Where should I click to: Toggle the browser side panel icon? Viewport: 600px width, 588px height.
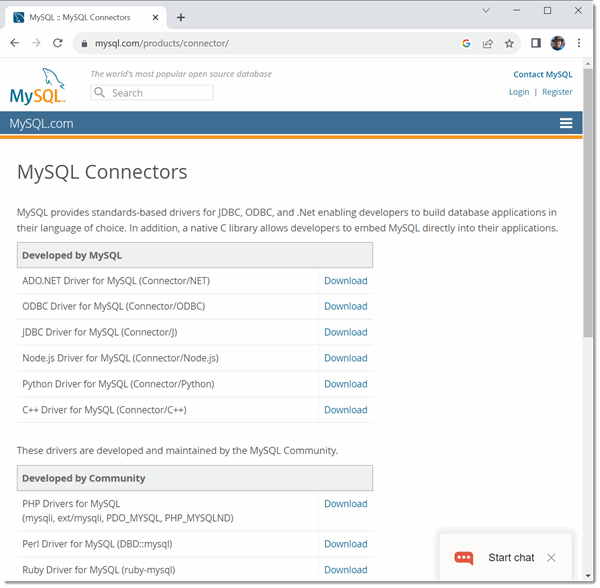(536, 43)
